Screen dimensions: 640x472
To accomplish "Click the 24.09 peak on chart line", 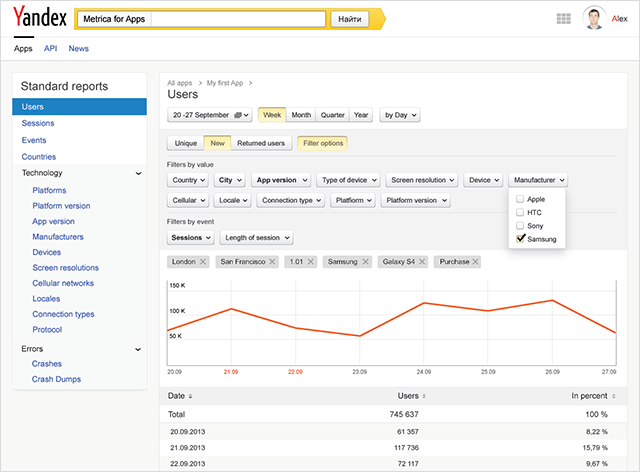I will [424, 302].
